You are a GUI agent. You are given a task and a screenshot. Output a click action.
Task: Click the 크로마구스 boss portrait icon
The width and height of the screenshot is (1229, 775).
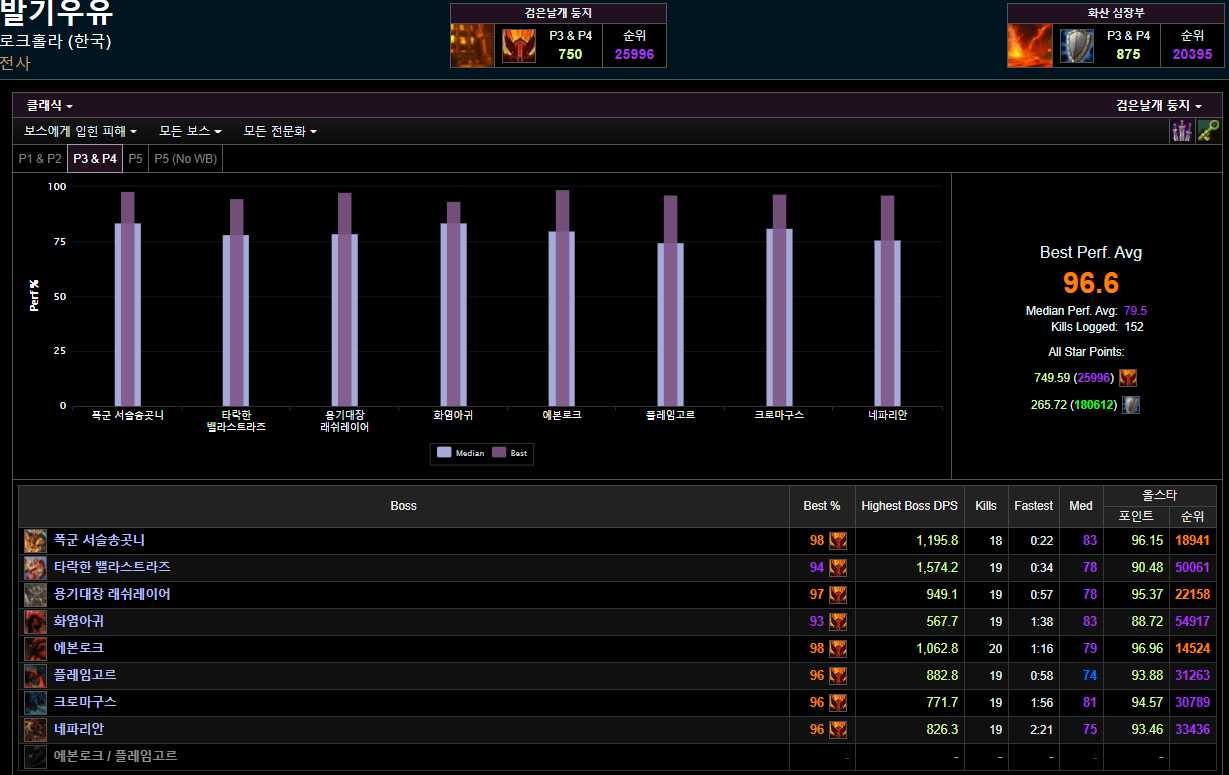coord(35,703)
